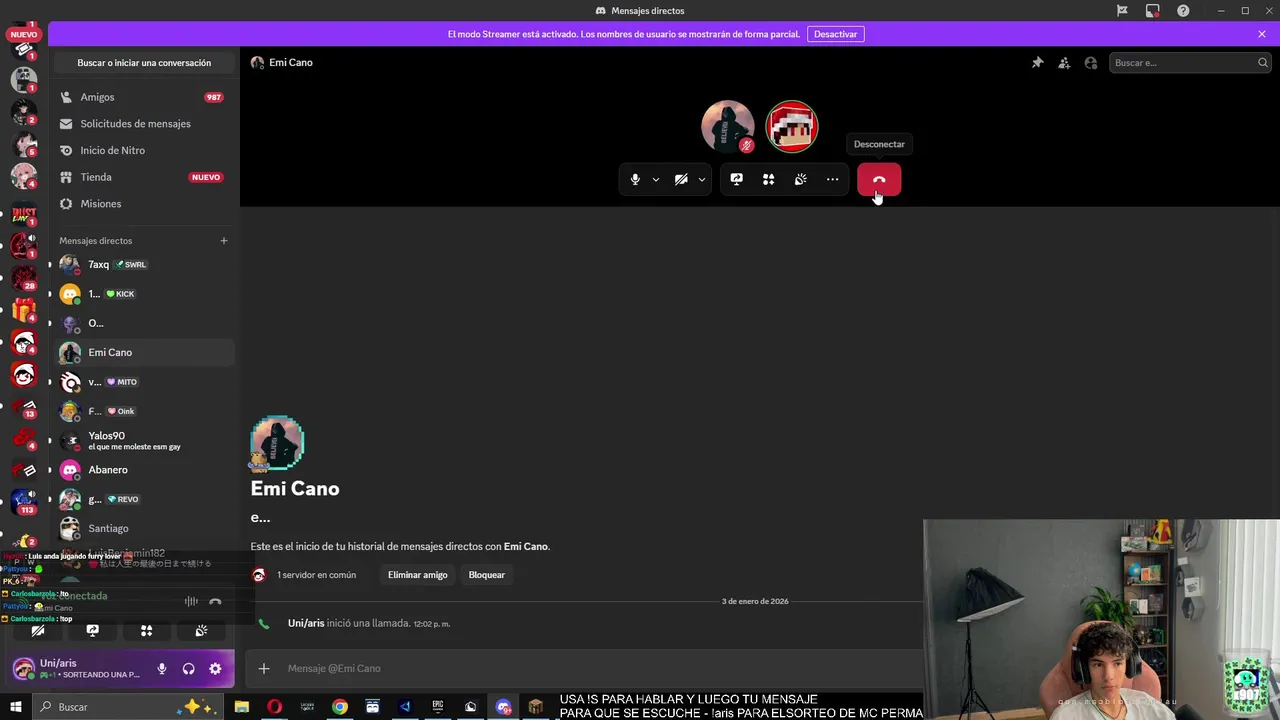Open the help question-mark icon

pyautogui.click(x=1184, y=11)
